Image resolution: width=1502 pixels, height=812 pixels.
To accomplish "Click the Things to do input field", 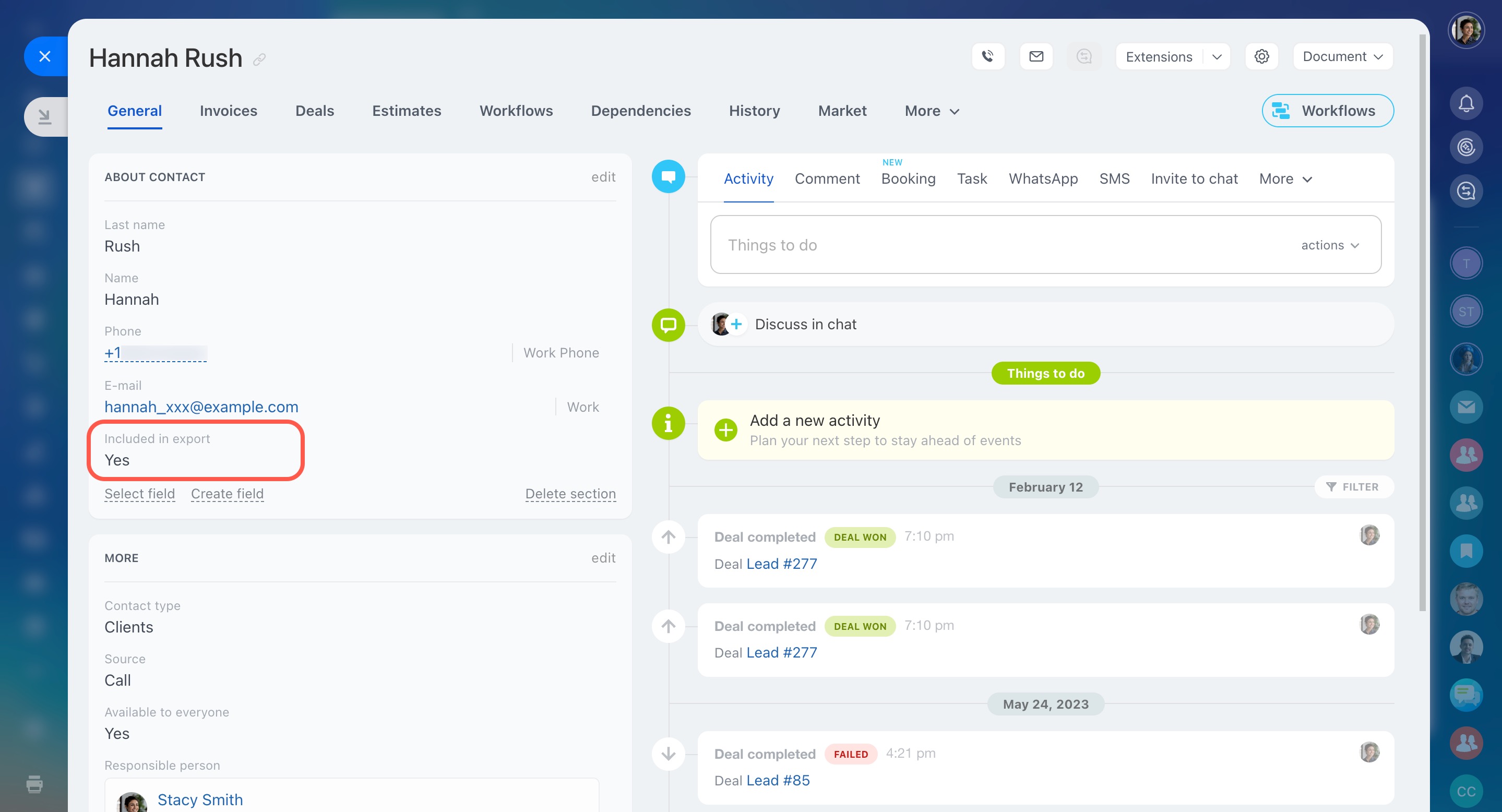I will pos(991,245).
